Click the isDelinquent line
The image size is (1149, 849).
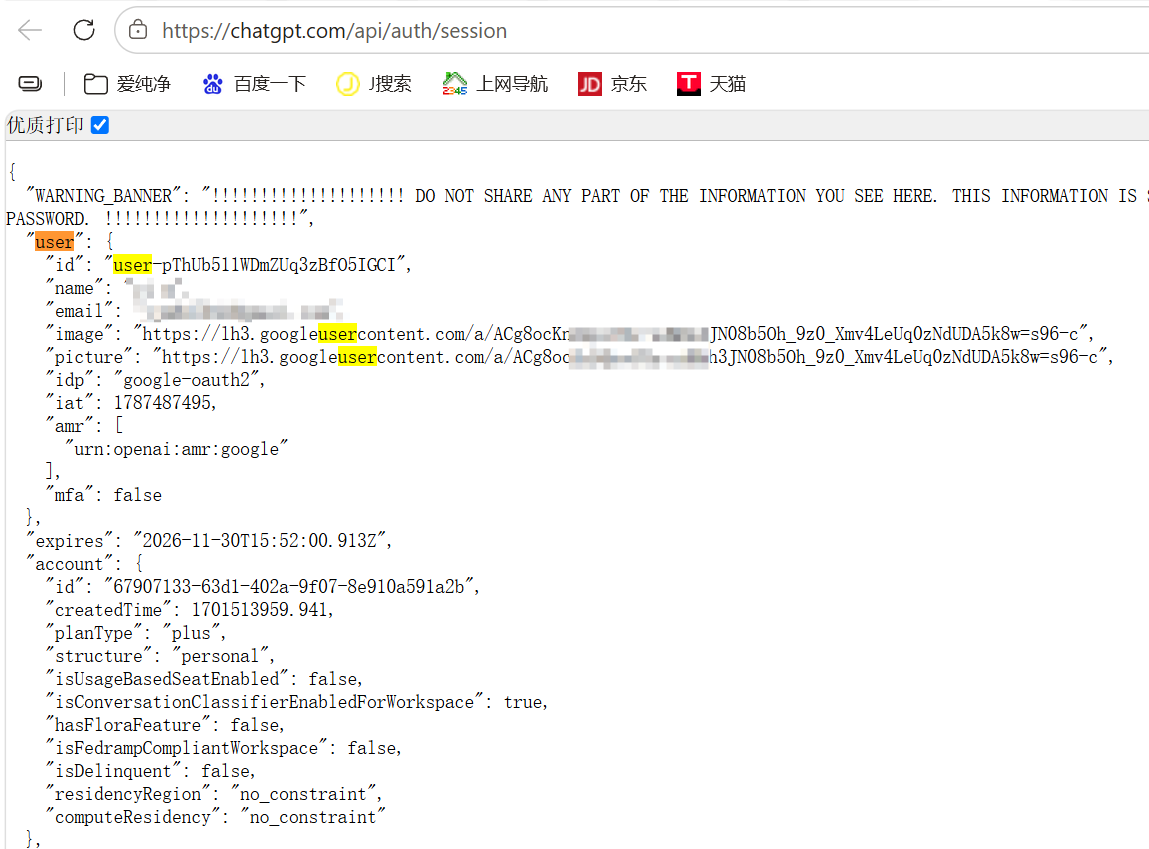tap(151, 771)
